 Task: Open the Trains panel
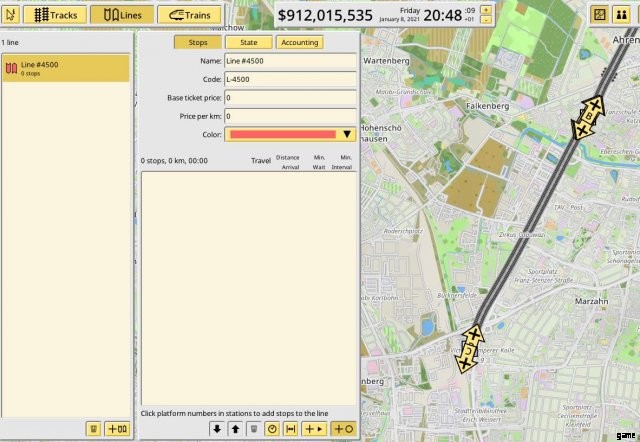pyautogui.click(x=190, y=14)
